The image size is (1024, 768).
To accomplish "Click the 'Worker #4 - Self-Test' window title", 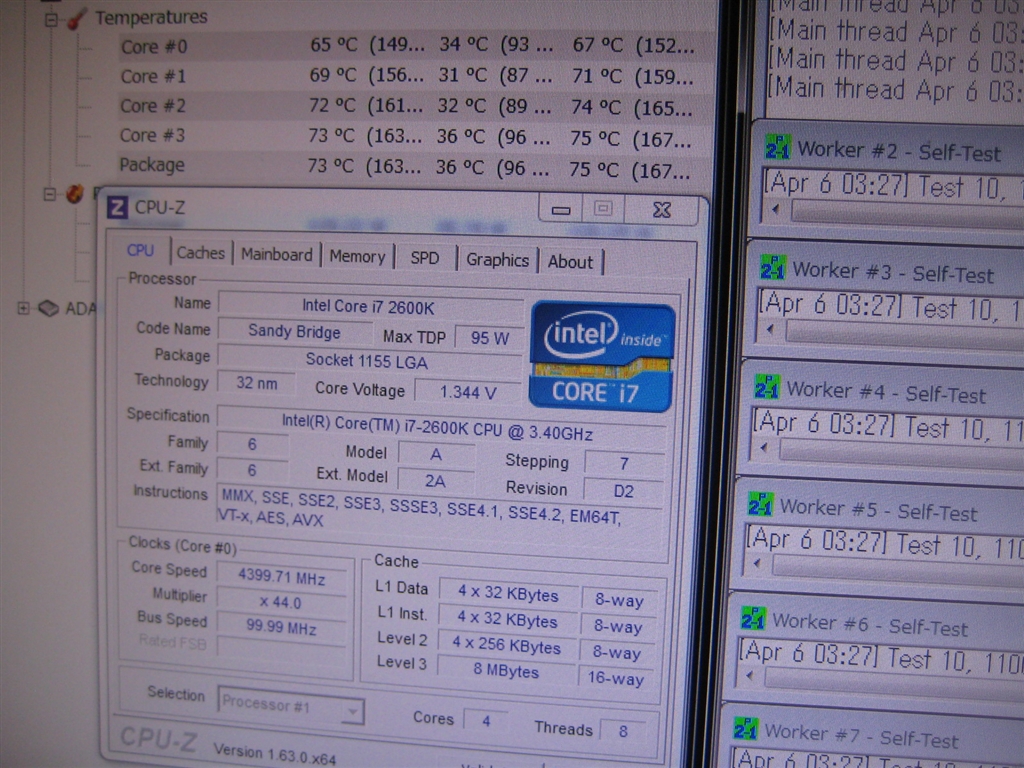I will coord(886,392).
